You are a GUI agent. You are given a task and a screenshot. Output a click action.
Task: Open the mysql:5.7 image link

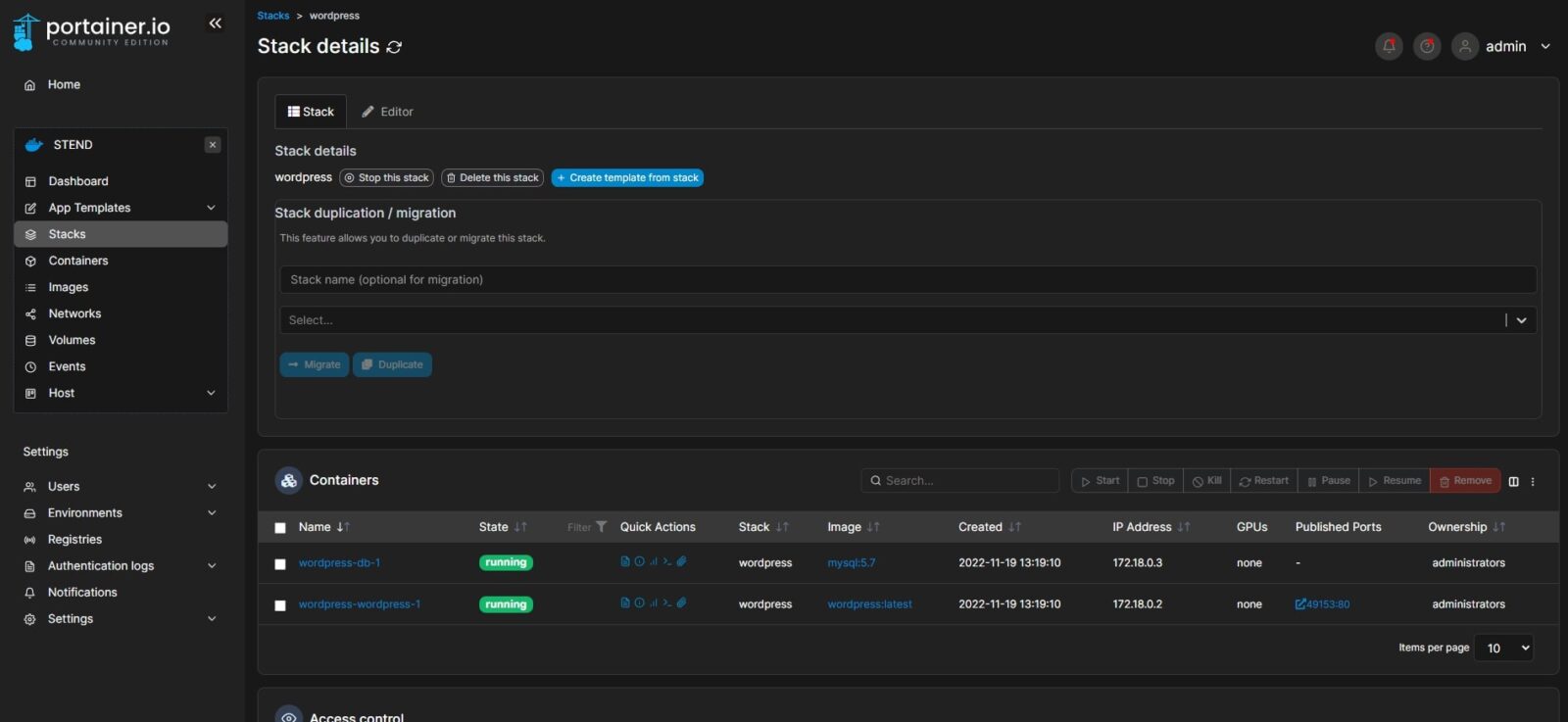[x=852, y=563]
